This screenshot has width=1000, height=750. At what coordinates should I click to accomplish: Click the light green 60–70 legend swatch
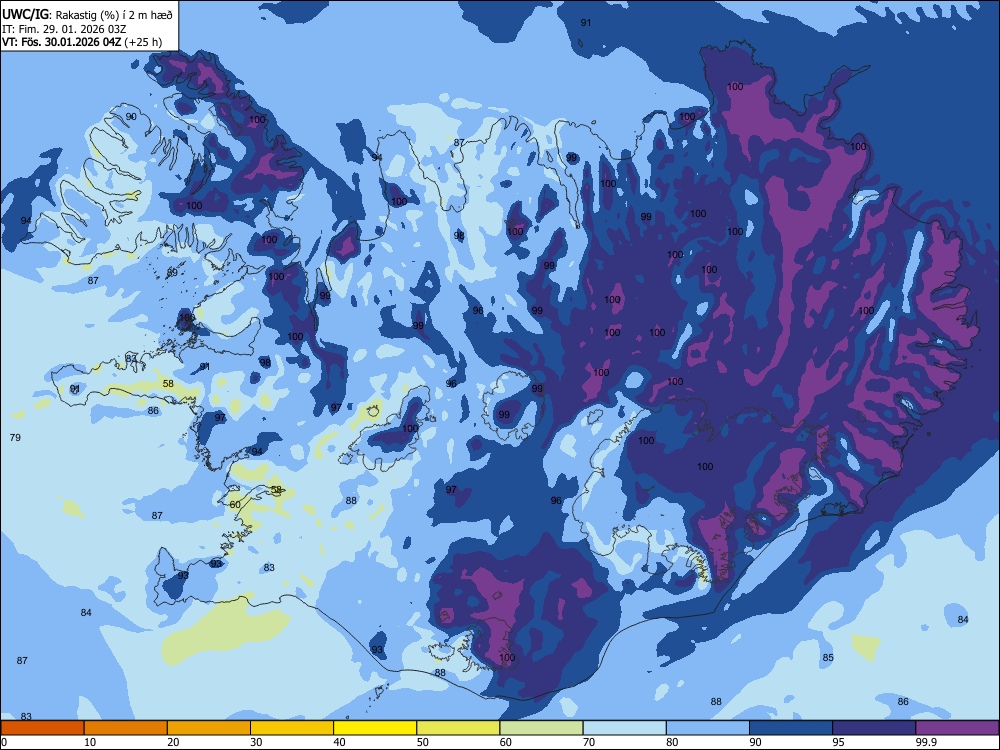[541, 728]
